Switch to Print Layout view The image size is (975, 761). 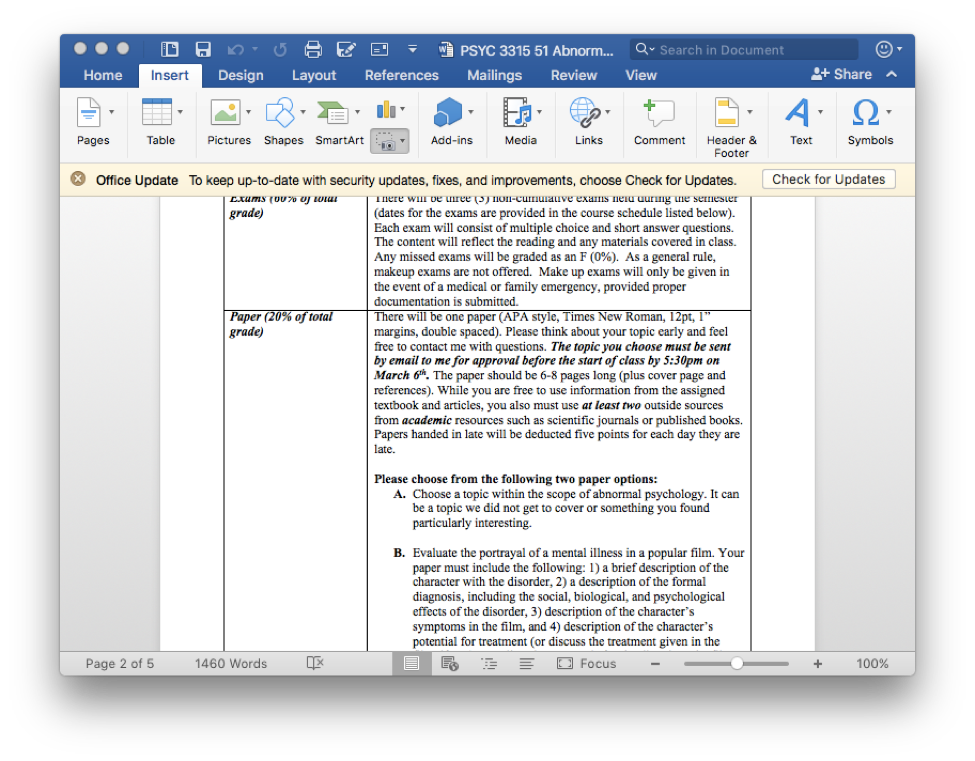(x=411, y=663)
